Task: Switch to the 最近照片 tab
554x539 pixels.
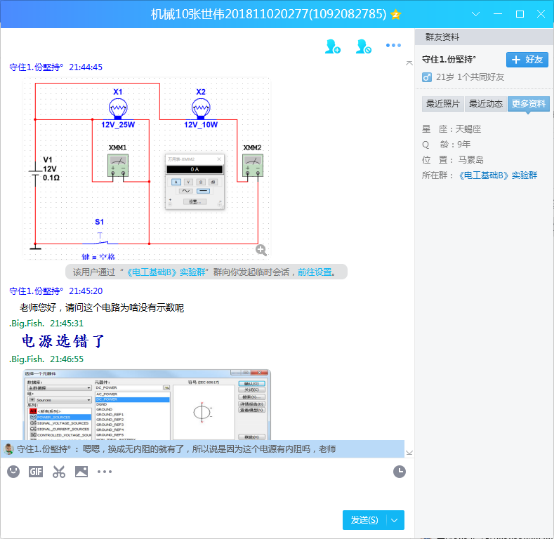Action: click(x=443, y=104)
